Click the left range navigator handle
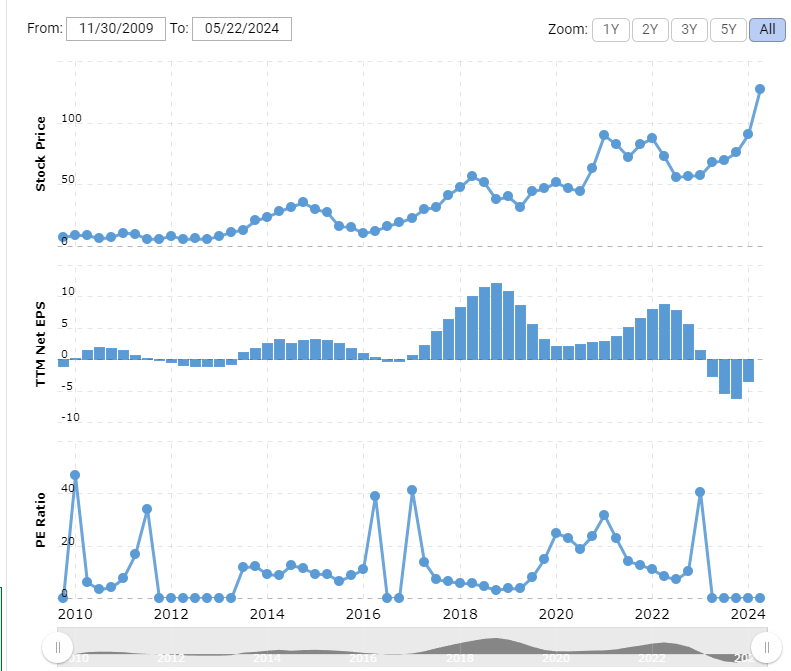791x671 pixels. coord(58,647)
